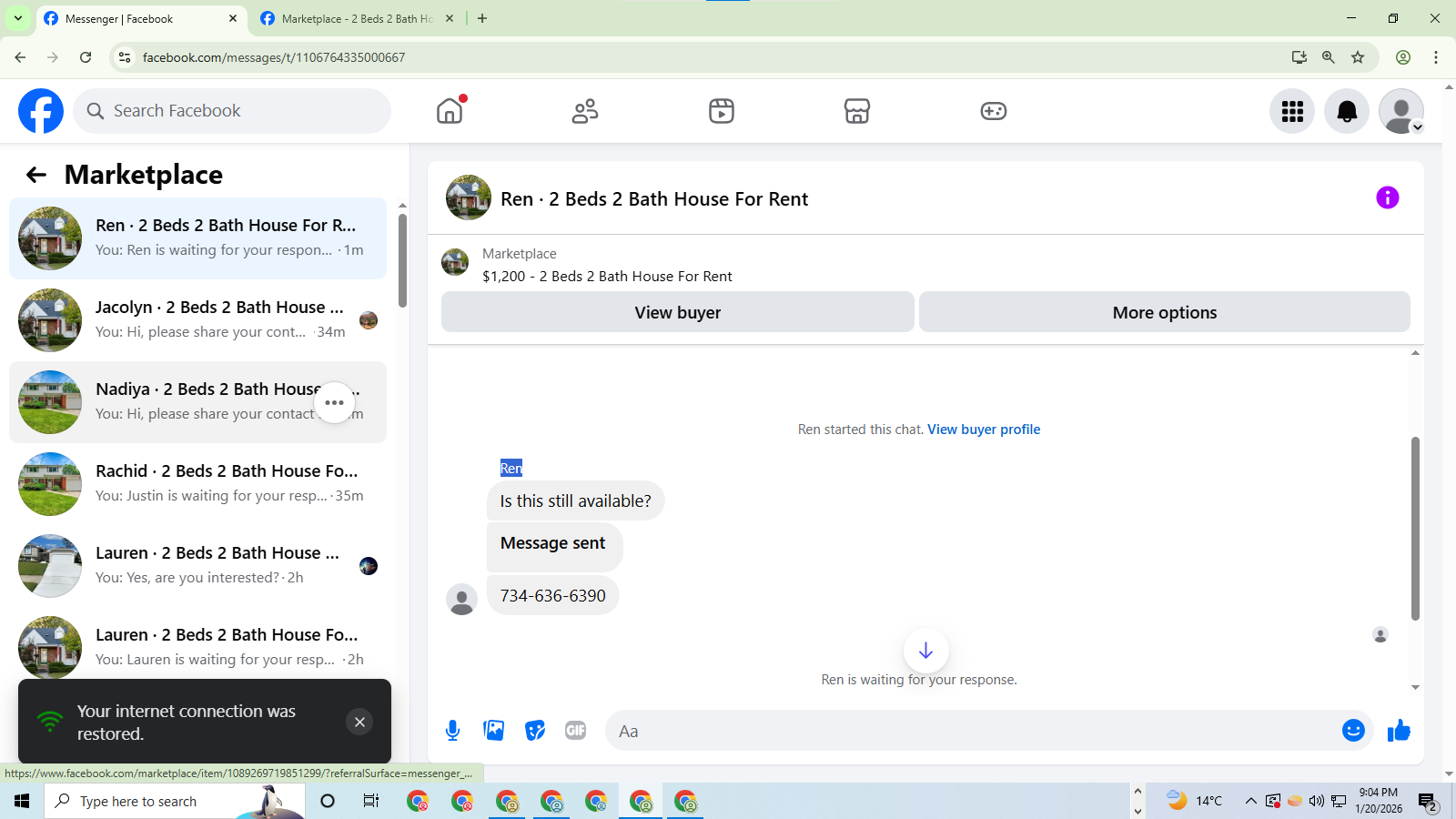Open a new browser tab
The width and height of the screenshot is (1456, 819).
pyautogui.click(x=482, y=18)
